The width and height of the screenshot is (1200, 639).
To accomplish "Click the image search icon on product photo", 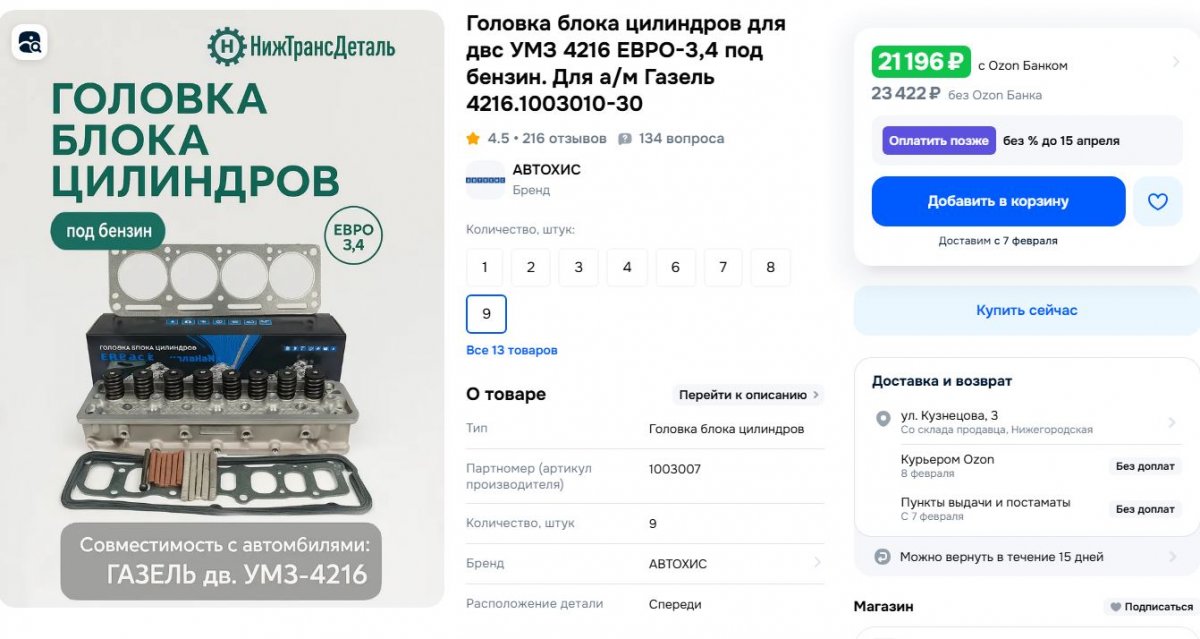I will (30, 42).
